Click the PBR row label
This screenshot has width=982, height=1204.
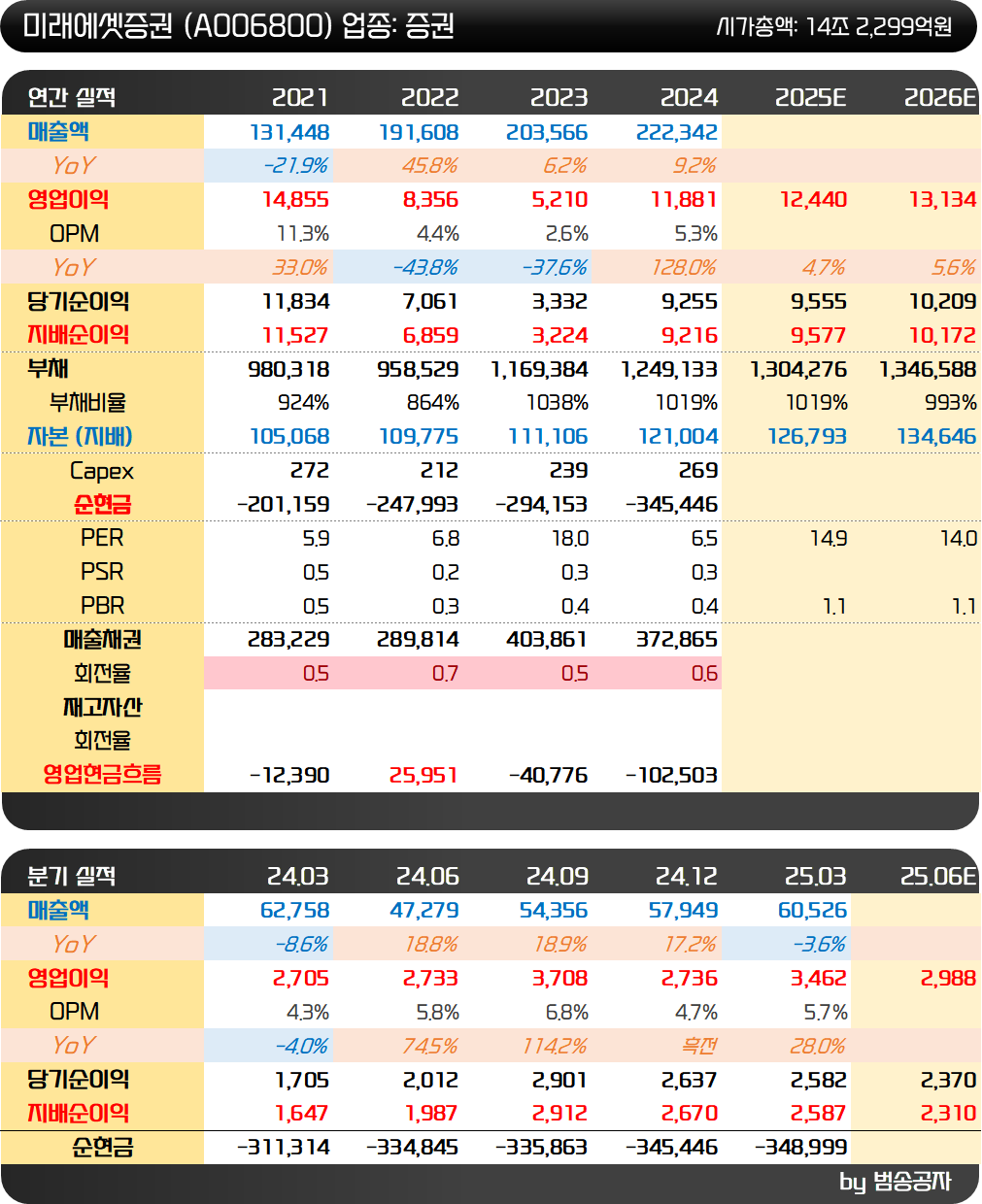tap(102, 606)
